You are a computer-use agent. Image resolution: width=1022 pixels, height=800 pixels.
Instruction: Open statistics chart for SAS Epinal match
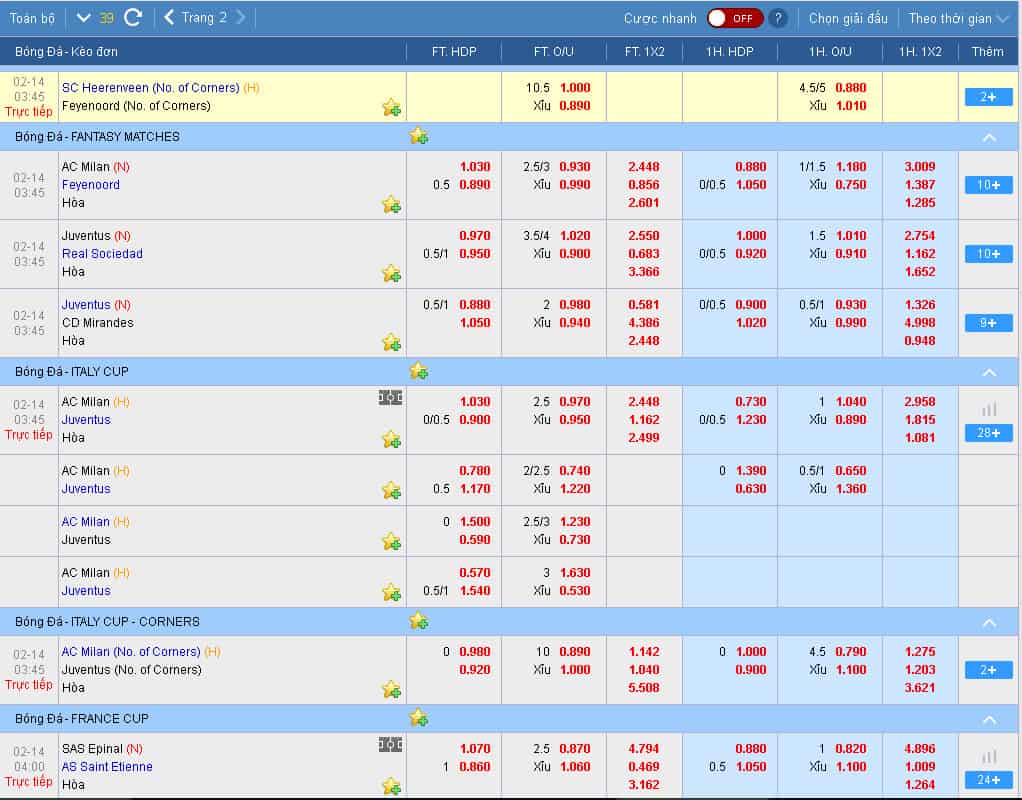coord(989,756)
